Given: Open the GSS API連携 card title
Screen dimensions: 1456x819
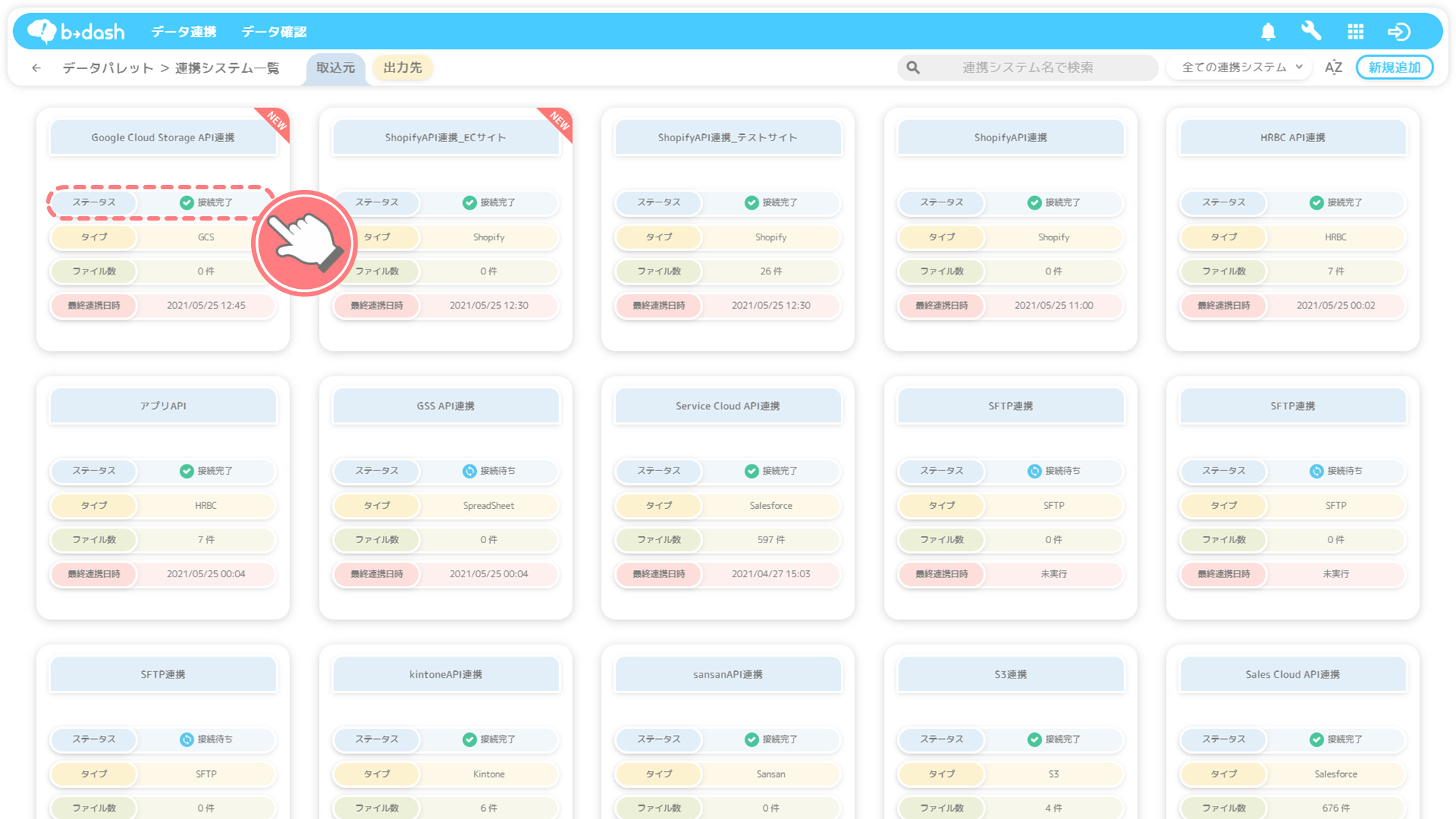Looking at the screenshot, I should pos(446,406).
